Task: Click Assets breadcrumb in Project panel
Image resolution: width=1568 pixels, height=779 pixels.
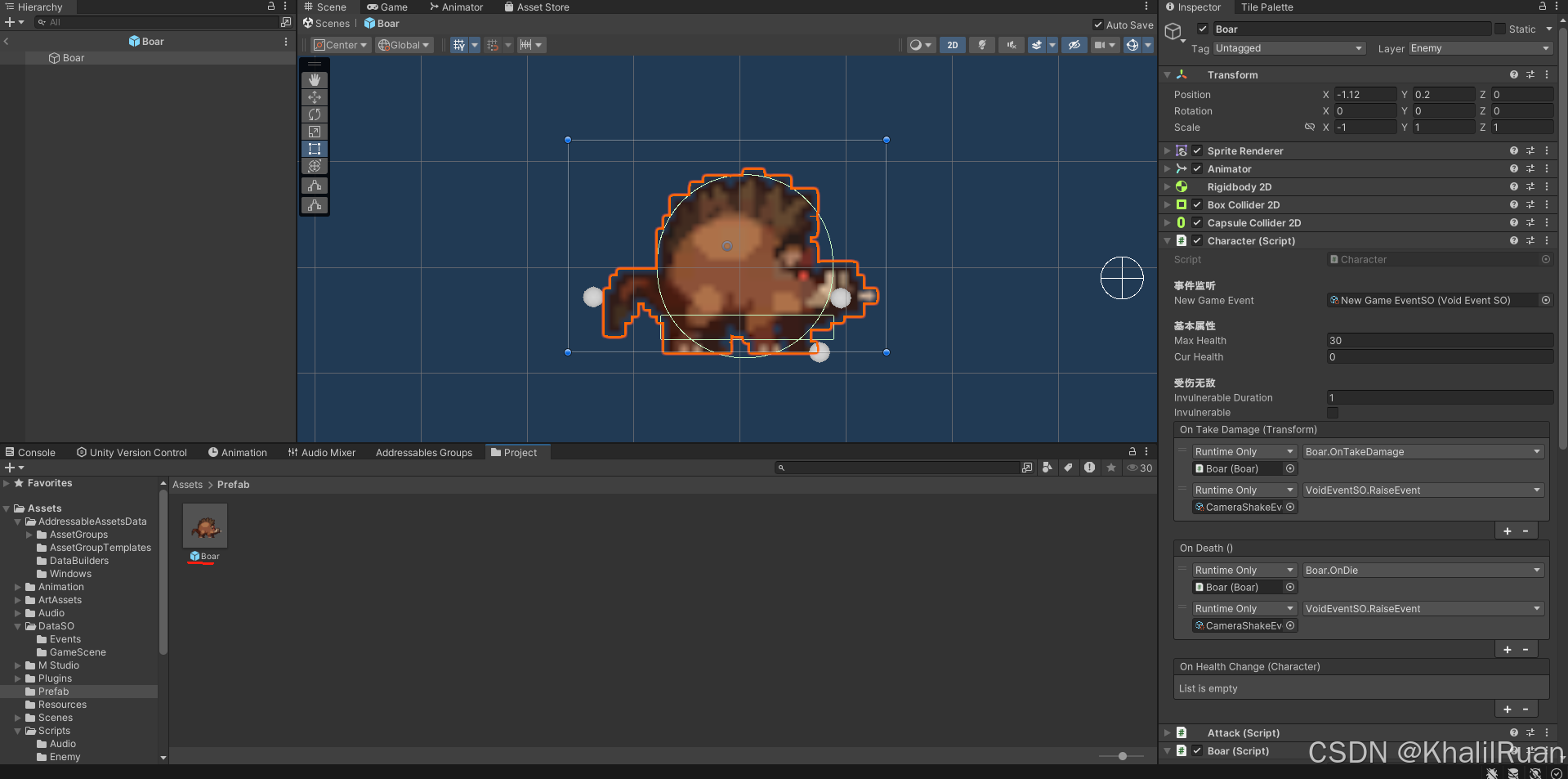Action: pyautogui.click(x=187, y=485)
